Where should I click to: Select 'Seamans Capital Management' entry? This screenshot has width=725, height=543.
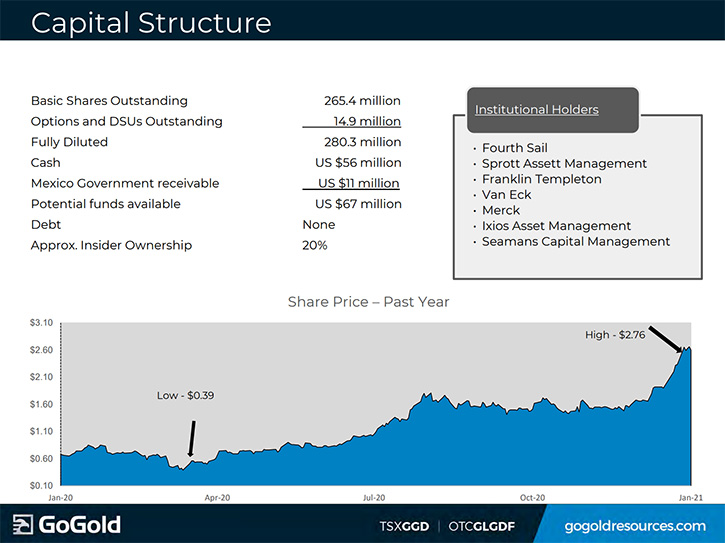576,241
